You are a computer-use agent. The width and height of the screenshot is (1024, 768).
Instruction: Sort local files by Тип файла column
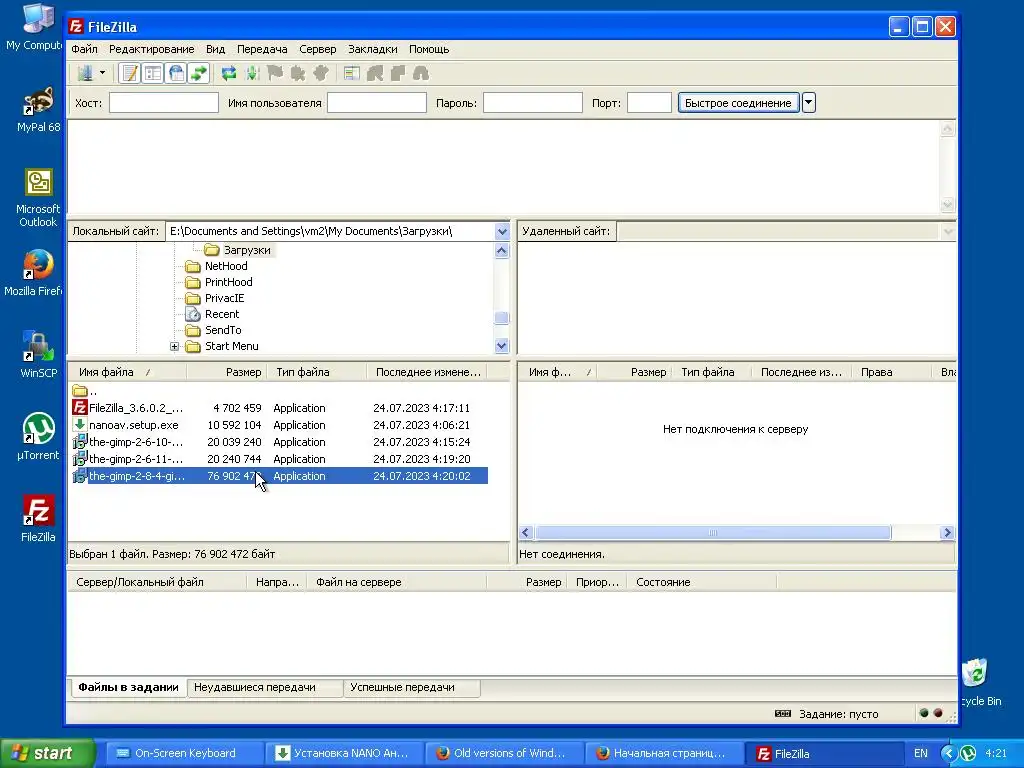click(x=317, y=372)
